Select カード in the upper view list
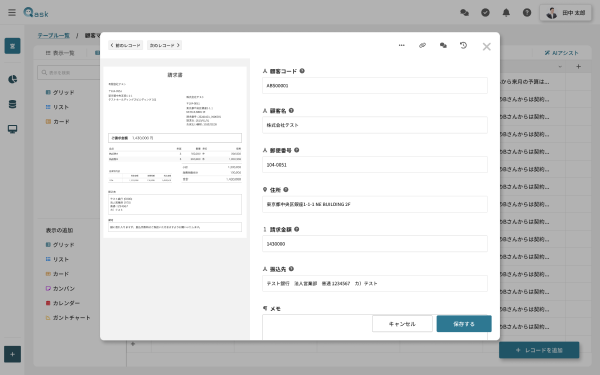600x375 pixels. click(x=57, y=121)
